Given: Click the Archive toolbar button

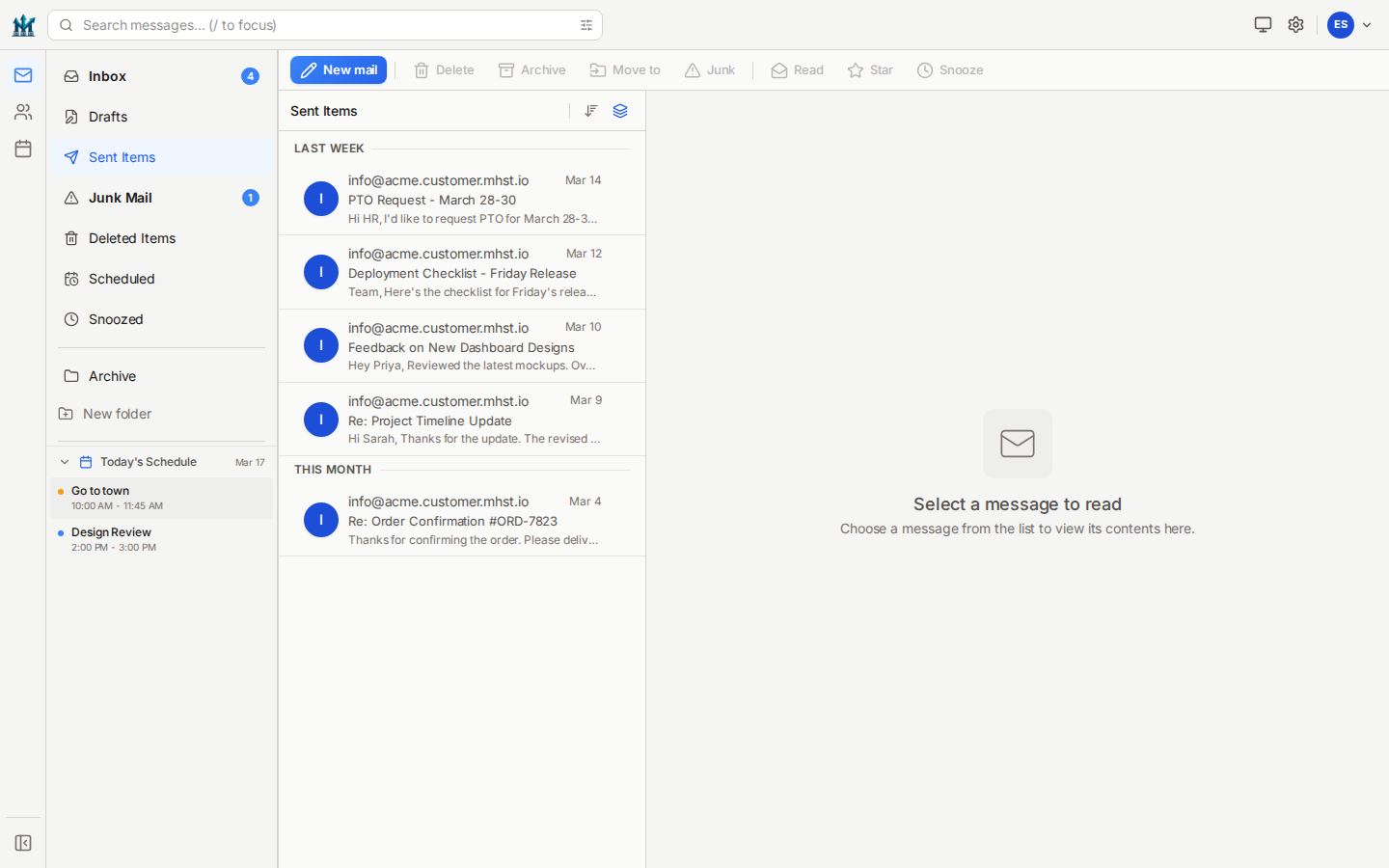Looking at the screenshot, I should [x=532, y=70].
